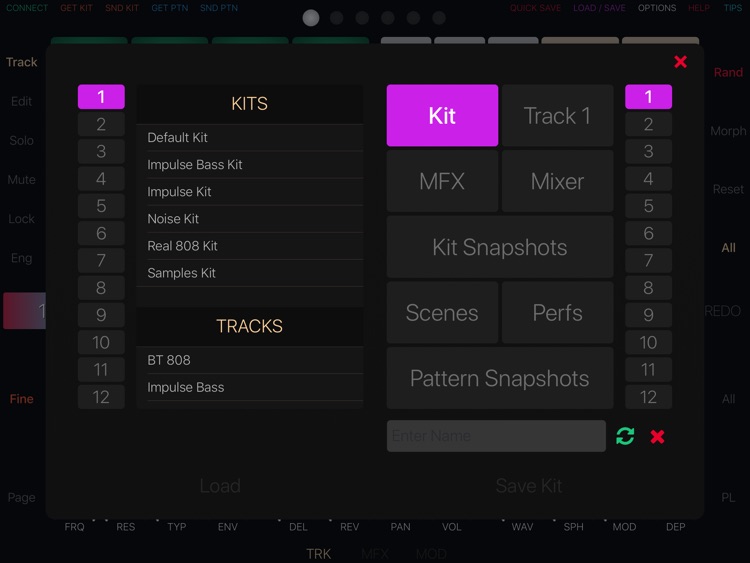Switch to the MOD bottom tab
This screenshot has width=750, height=563.
coord(431,553)
